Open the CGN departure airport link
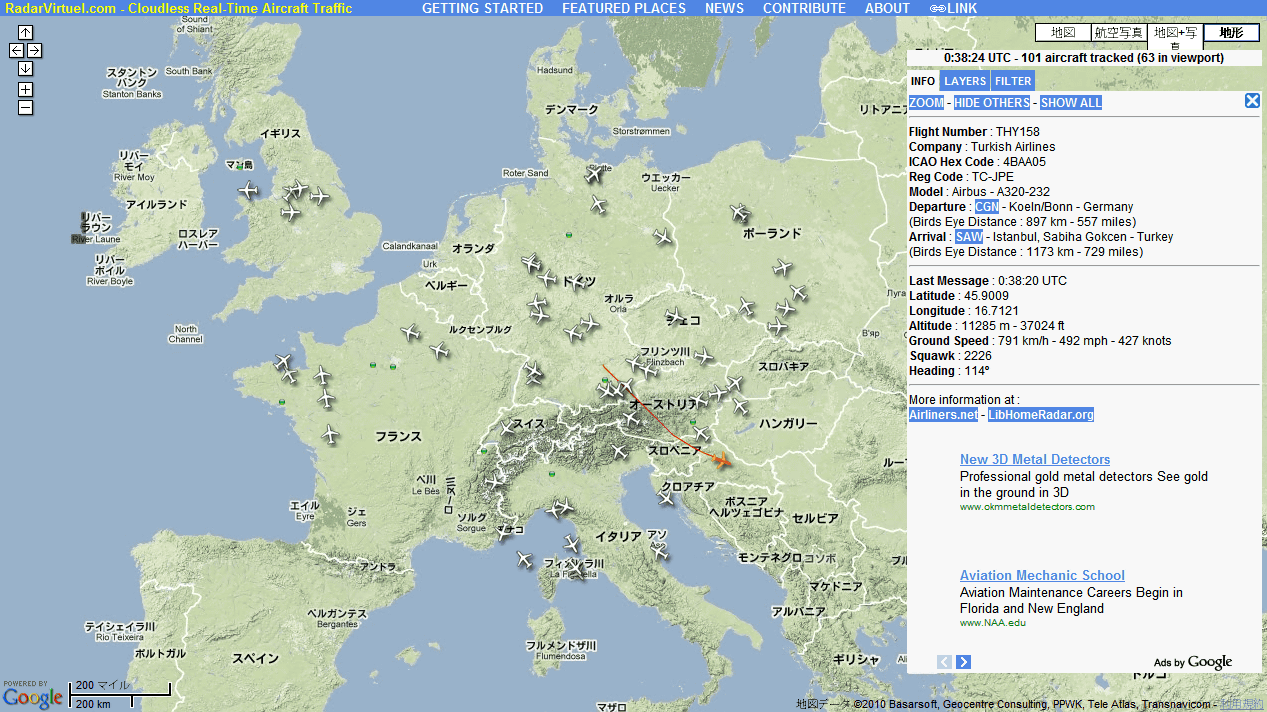The height and width of the screenshot is (712, 1267). [x=986, y=207]
